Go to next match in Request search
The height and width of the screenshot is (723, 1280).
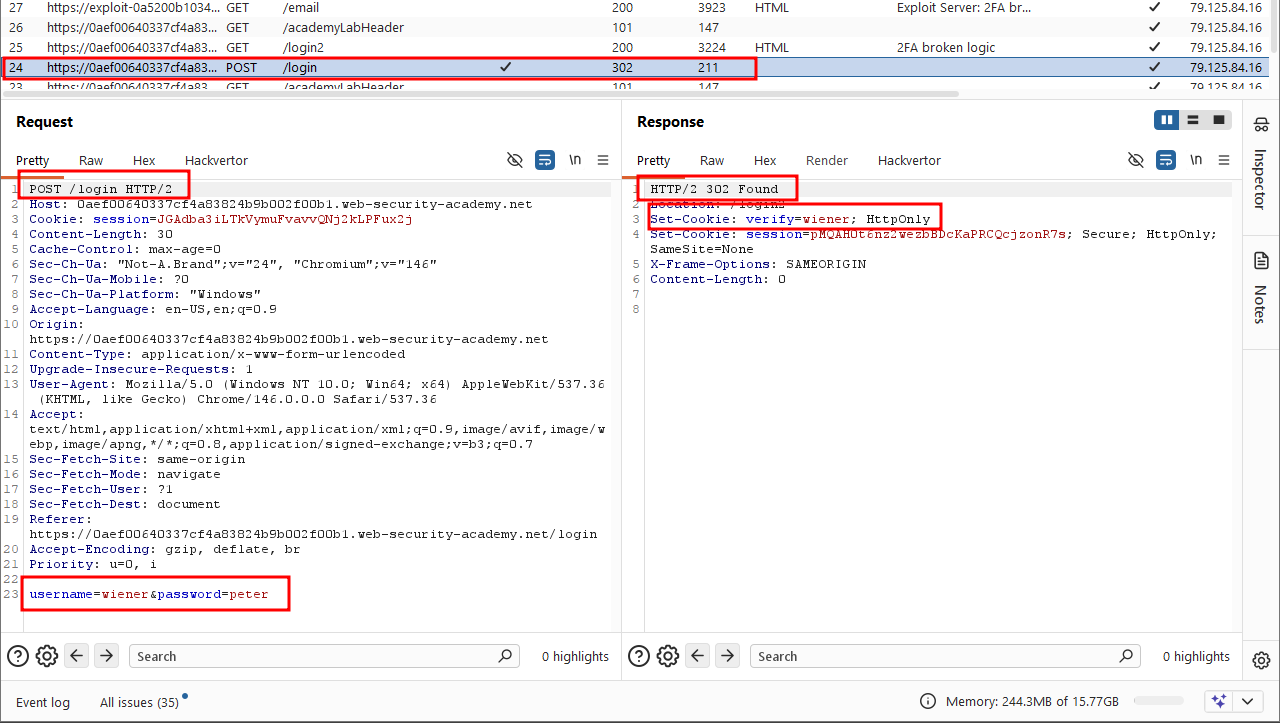pyautogui.click(x=106, y=656)
